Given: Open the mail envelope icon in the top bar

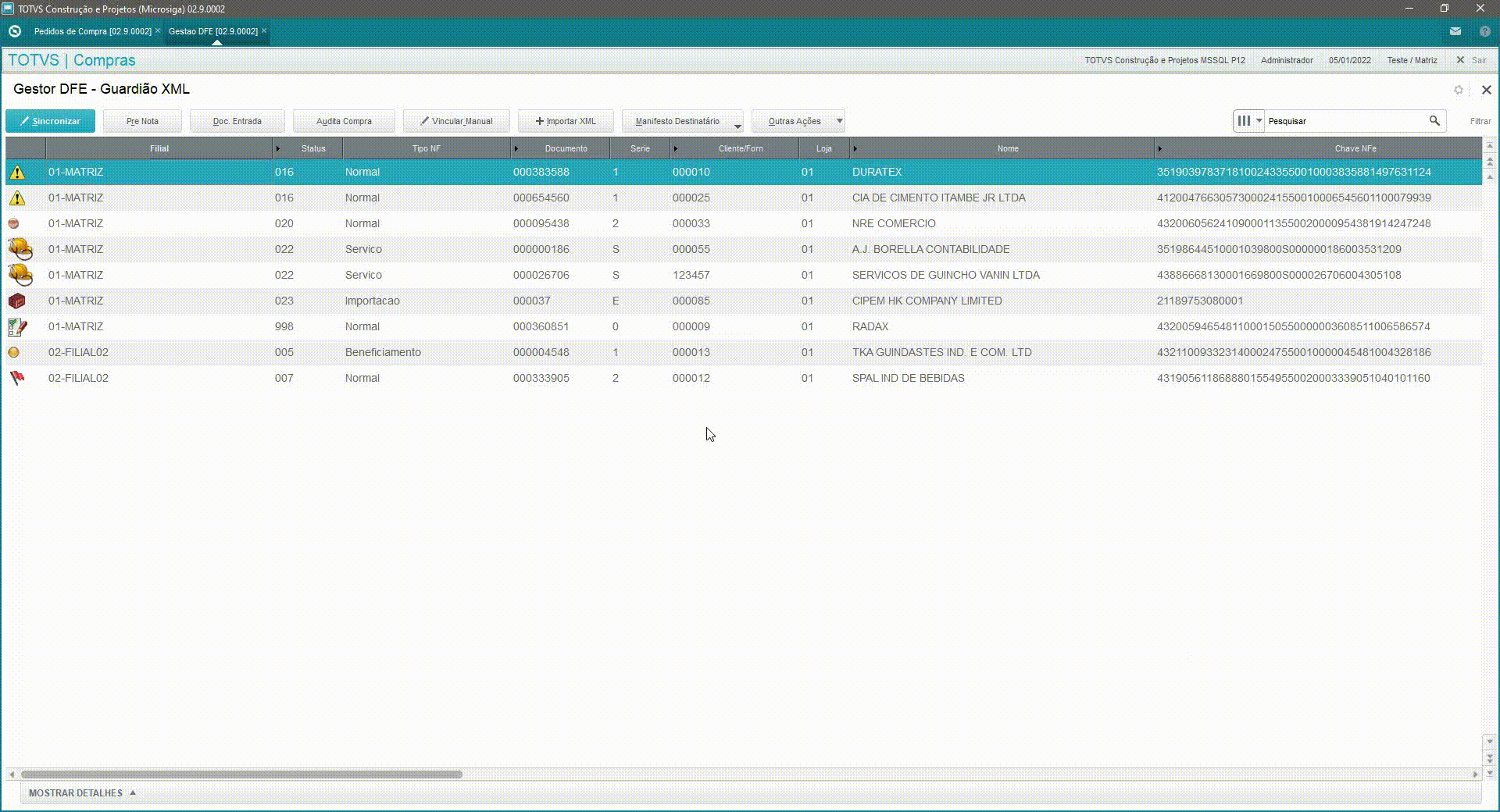Looking at the screenshot, I should (1455, 32).
